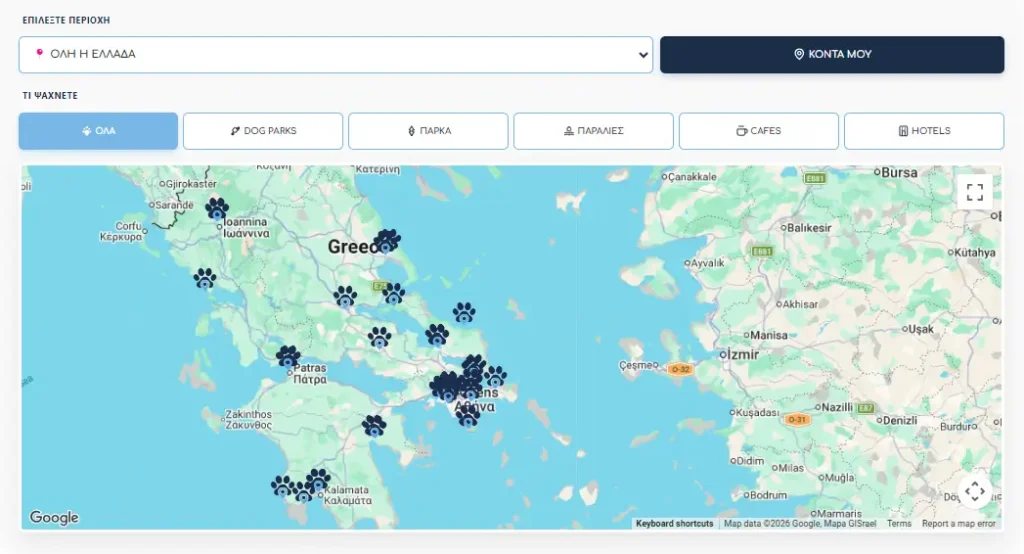The height and width of the screenshot is (554, 1024).
Task: Open the map Terms link
Action: [x=899, y=524]
